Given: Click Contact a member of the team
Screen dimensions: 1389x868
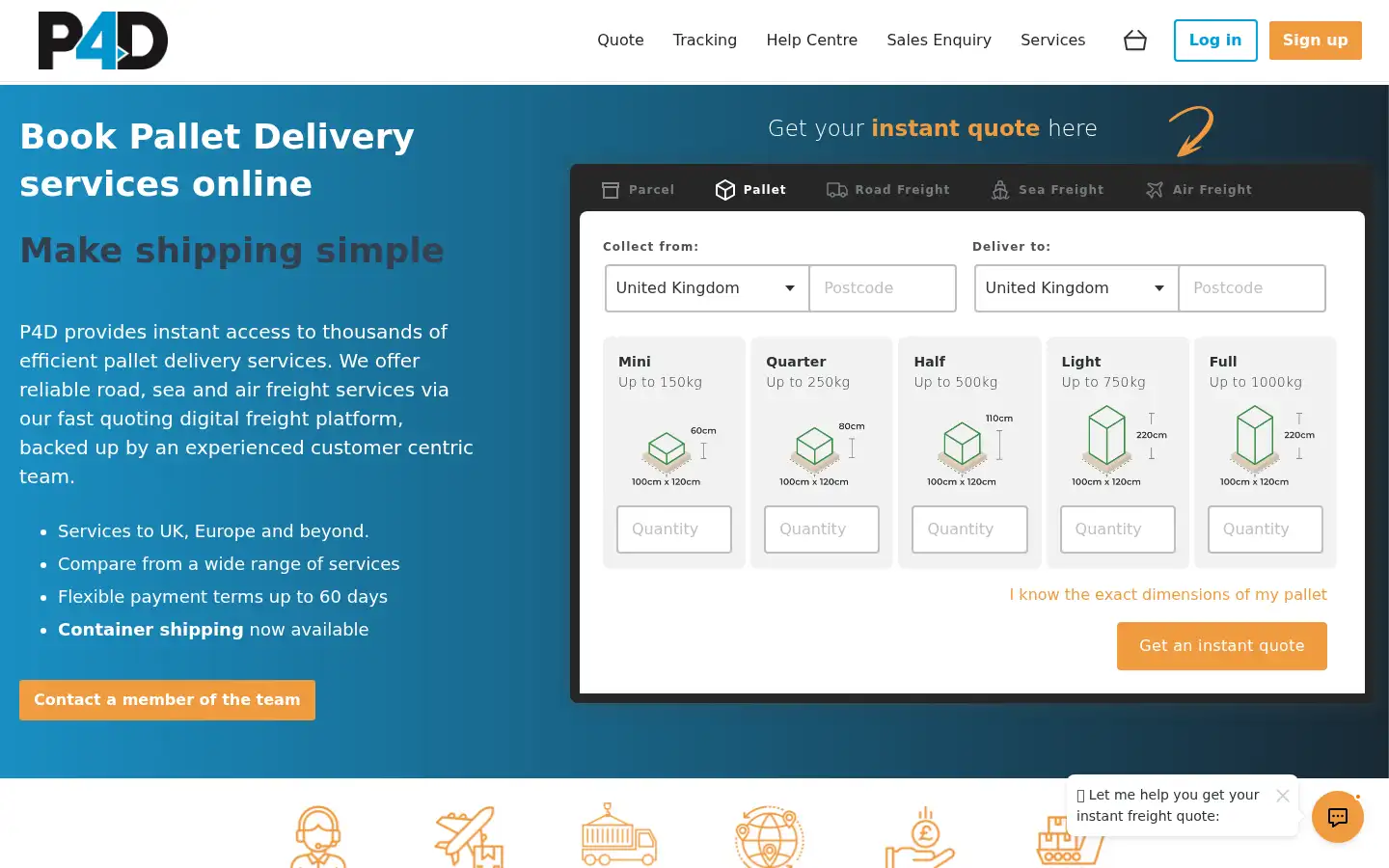Looking at the screenshot, I should coord(167,700).
